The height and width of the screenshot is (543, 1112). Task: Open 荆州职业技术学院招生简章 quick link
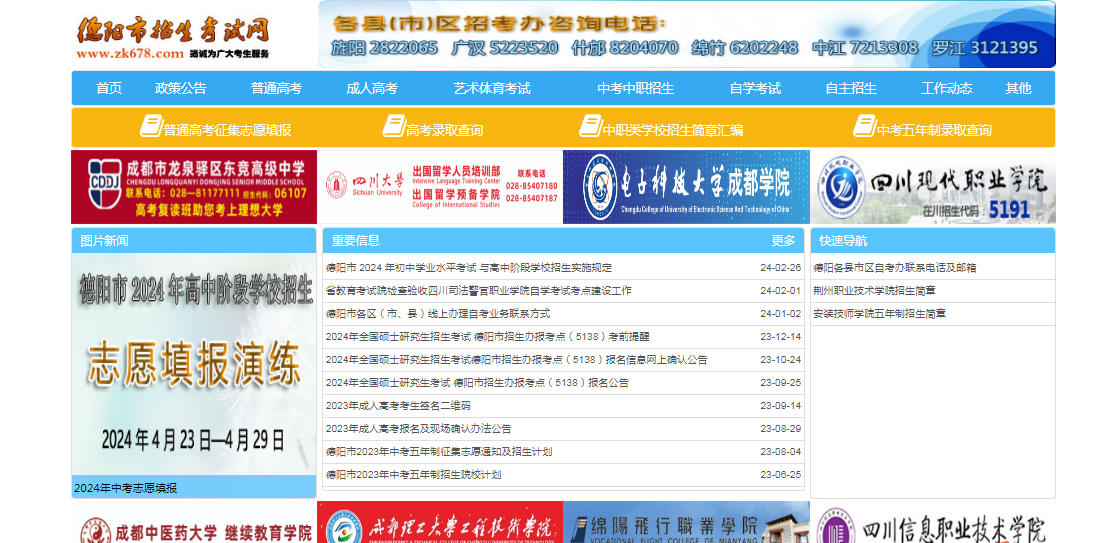[x=874, y=291]
